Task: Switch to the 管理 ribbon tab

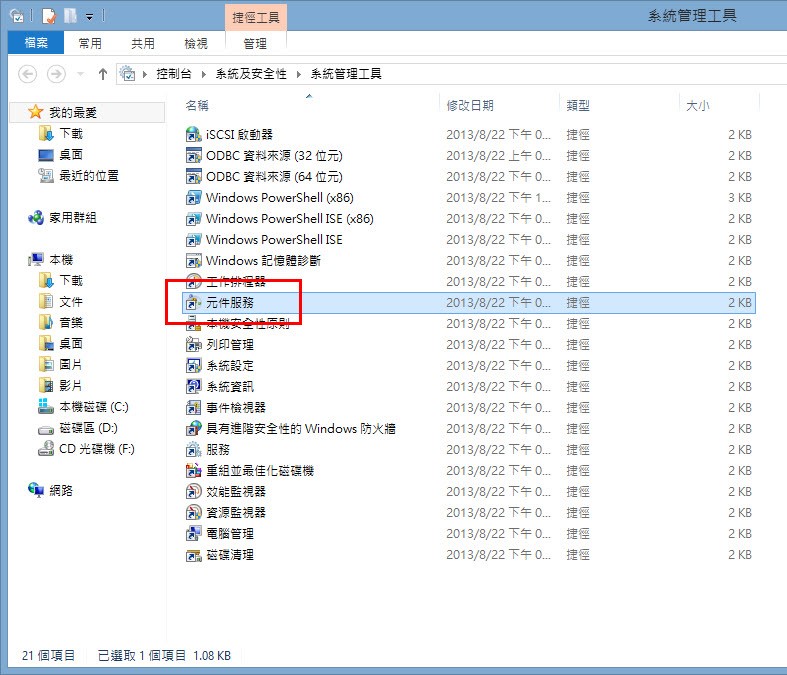Action: (x=255, y=44)
